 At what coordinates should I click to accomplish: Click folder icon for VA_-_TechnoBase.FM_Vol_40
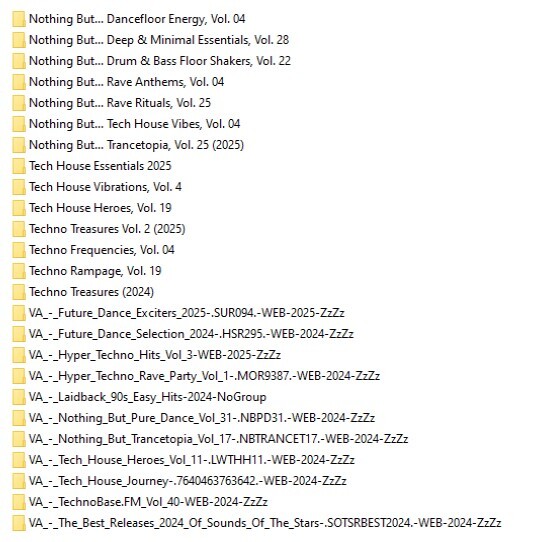(x=19, y=502)
